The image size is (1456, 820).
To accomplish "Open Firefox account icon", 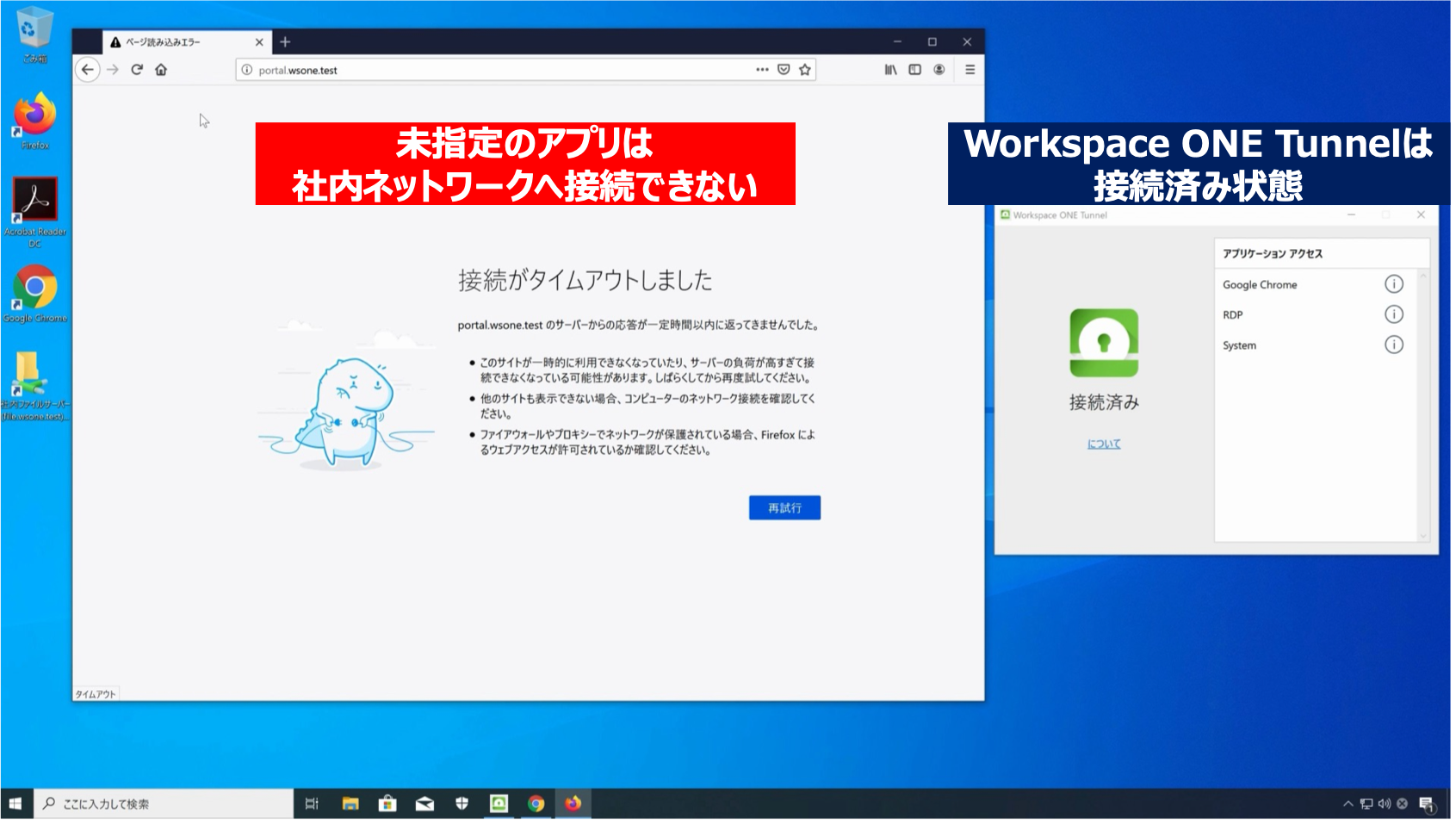I will [939, 70].
